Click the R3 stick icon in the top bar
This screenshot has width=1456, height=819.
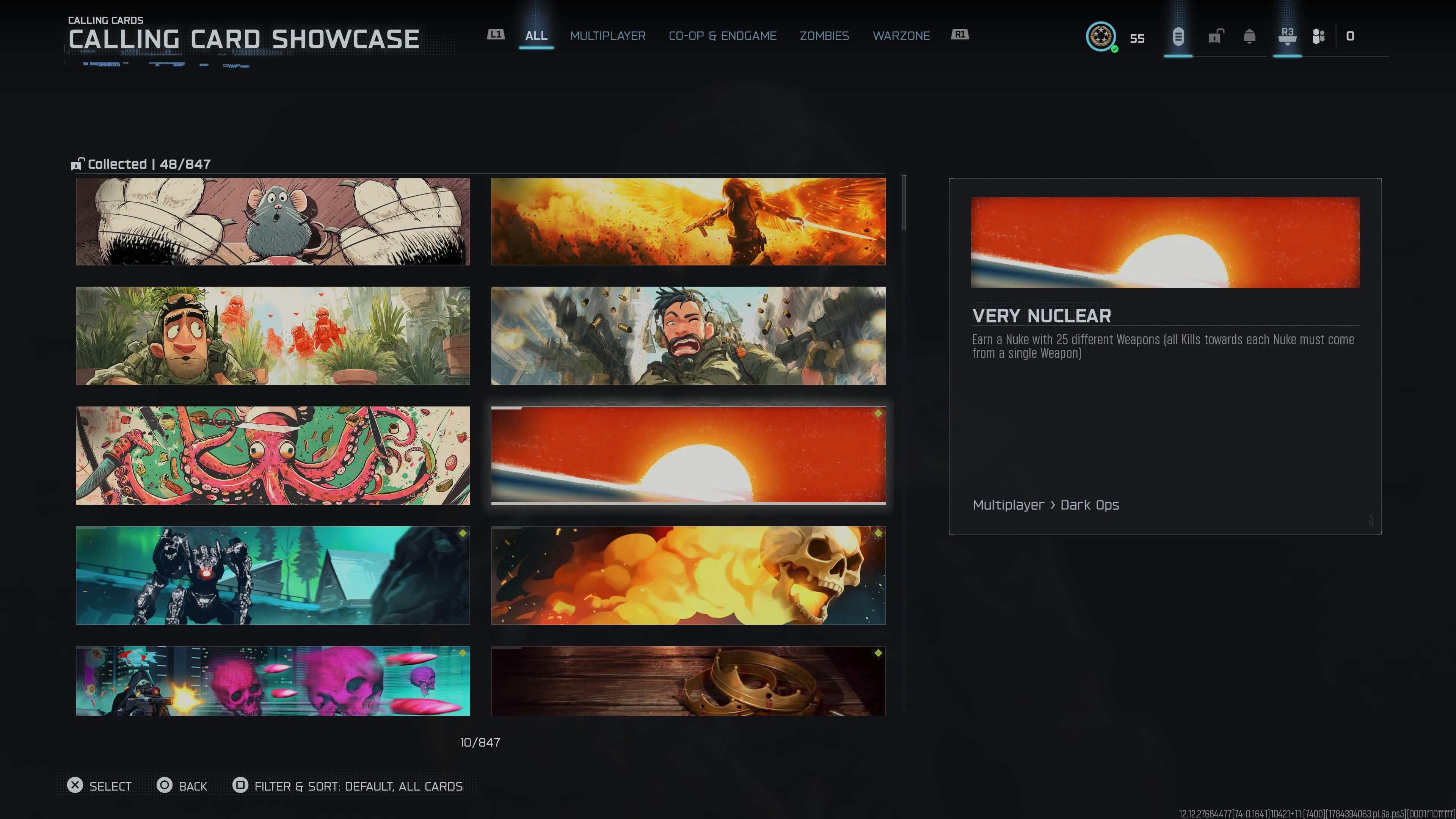pyautogui.click(x=1288, y=36)
